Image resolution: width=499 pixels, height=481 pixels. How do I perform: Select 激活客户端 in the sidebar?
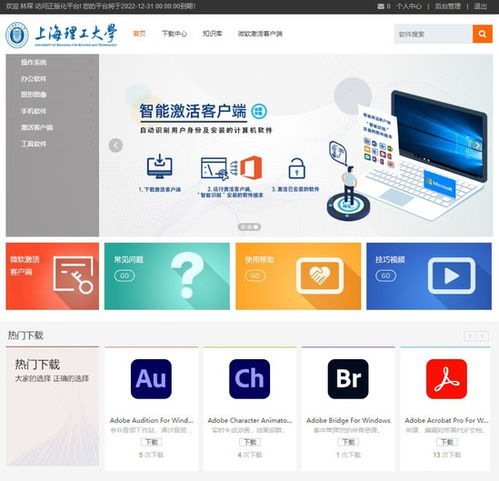click(37, 127)
